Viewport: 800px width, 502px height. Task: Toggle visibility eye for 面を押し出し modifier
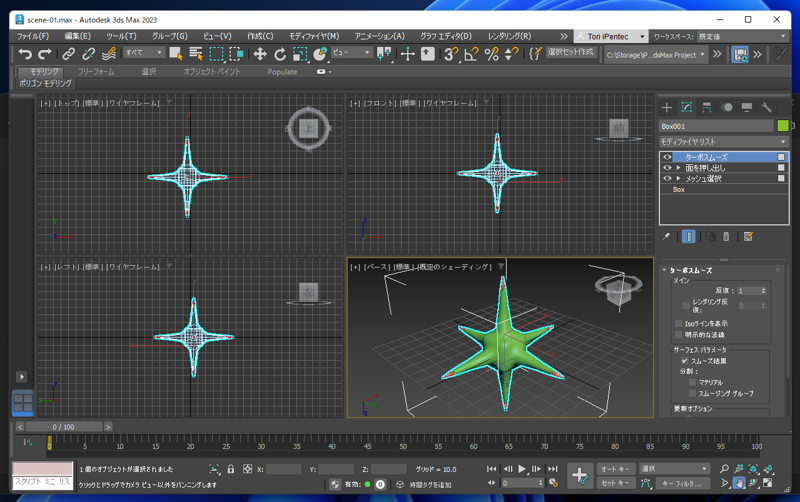[667, 167]
